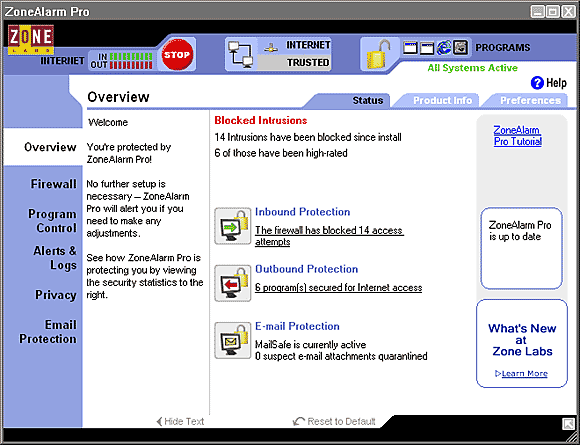Image resolution: width=580 pixels, height=445 pixels.
Task: Click the TRUSTED zone label
Action: tap(308, 63)
